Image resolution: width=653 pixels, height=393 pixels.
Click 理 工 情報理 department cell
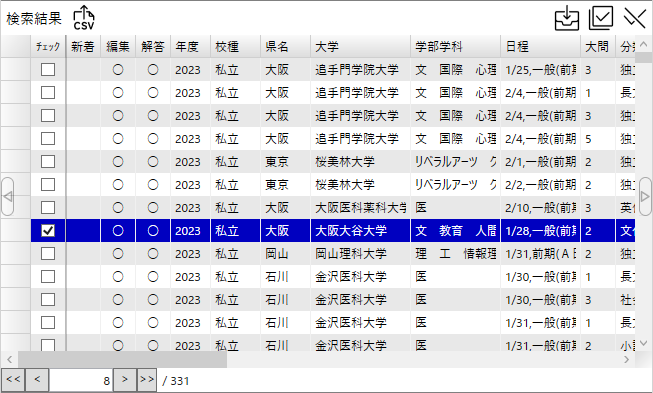click(455, 253)
